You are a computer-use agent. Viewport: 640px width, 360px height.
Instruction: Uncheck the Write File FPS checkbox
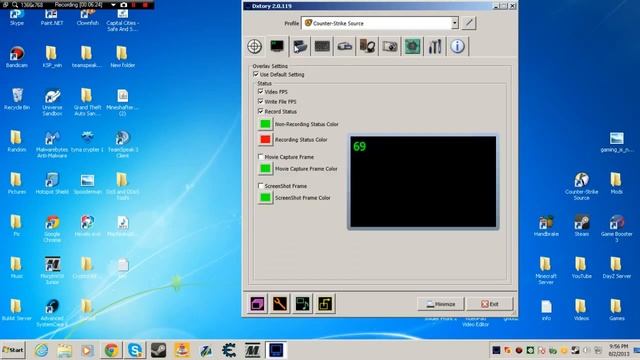(261, 101)
